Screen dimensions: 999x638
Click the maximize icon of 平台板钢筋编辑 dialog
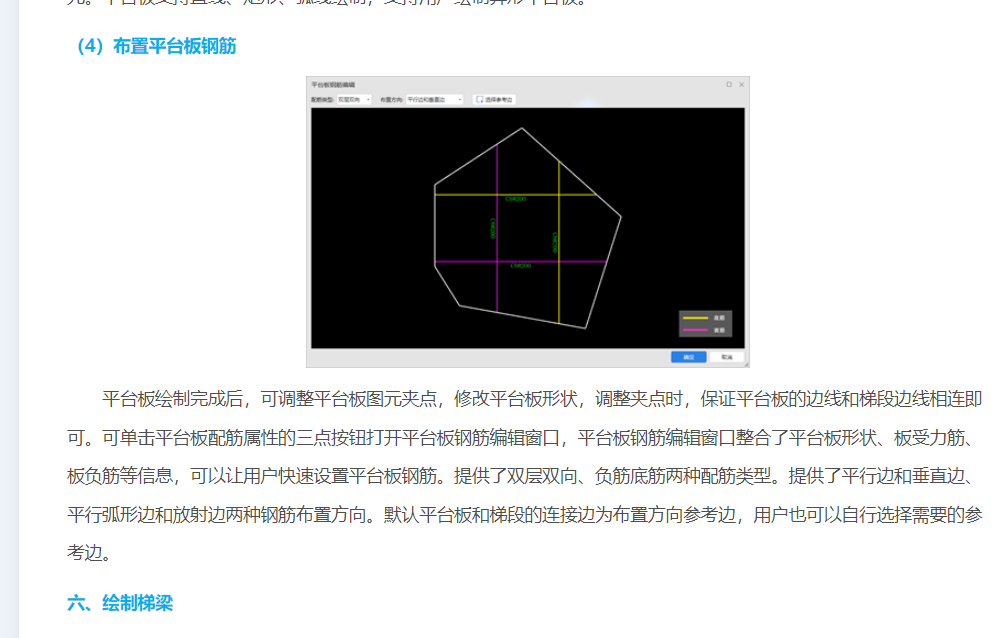click(x=729, y=84)
